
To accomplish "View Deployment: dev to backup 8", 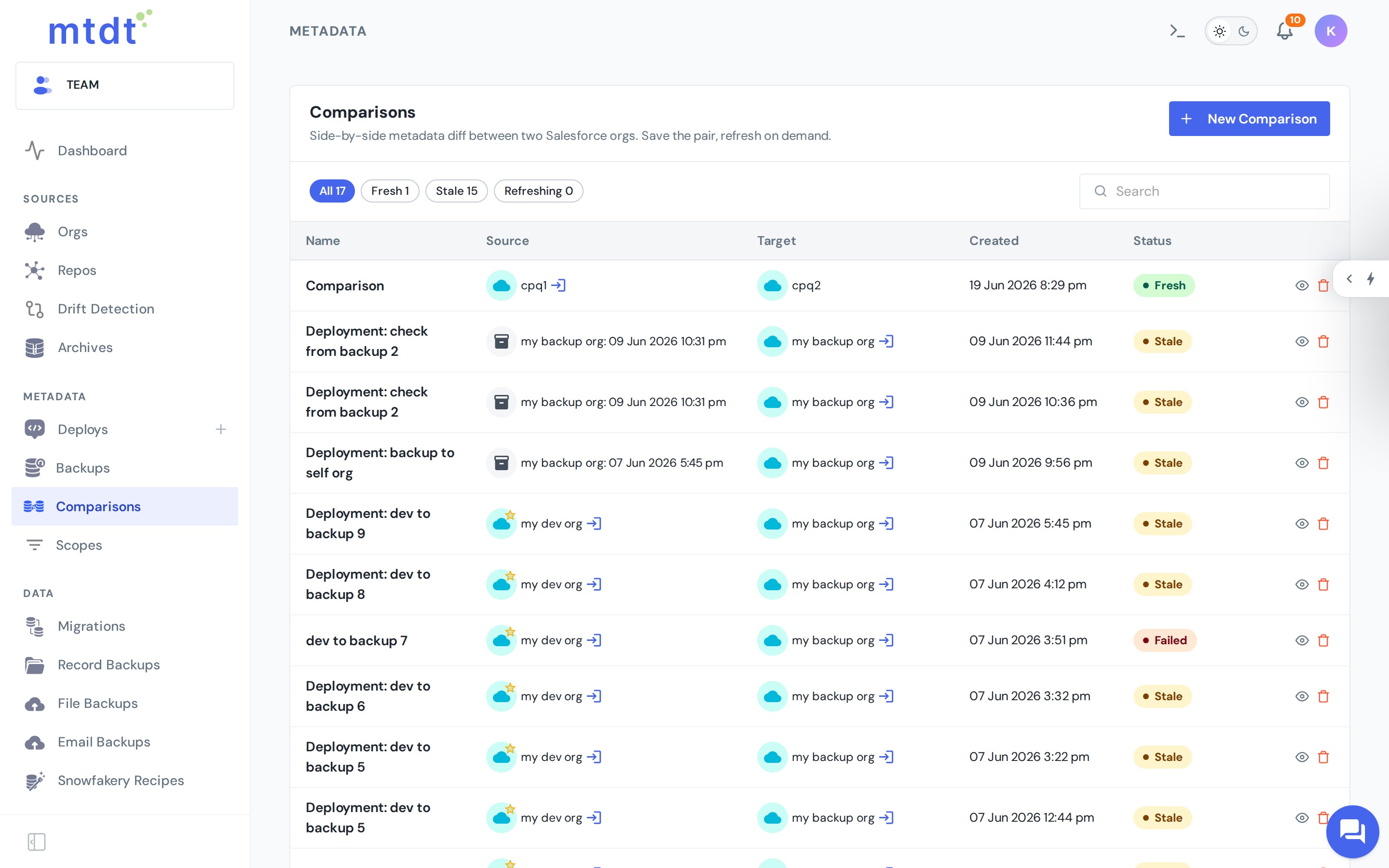I will point(1302,584).
